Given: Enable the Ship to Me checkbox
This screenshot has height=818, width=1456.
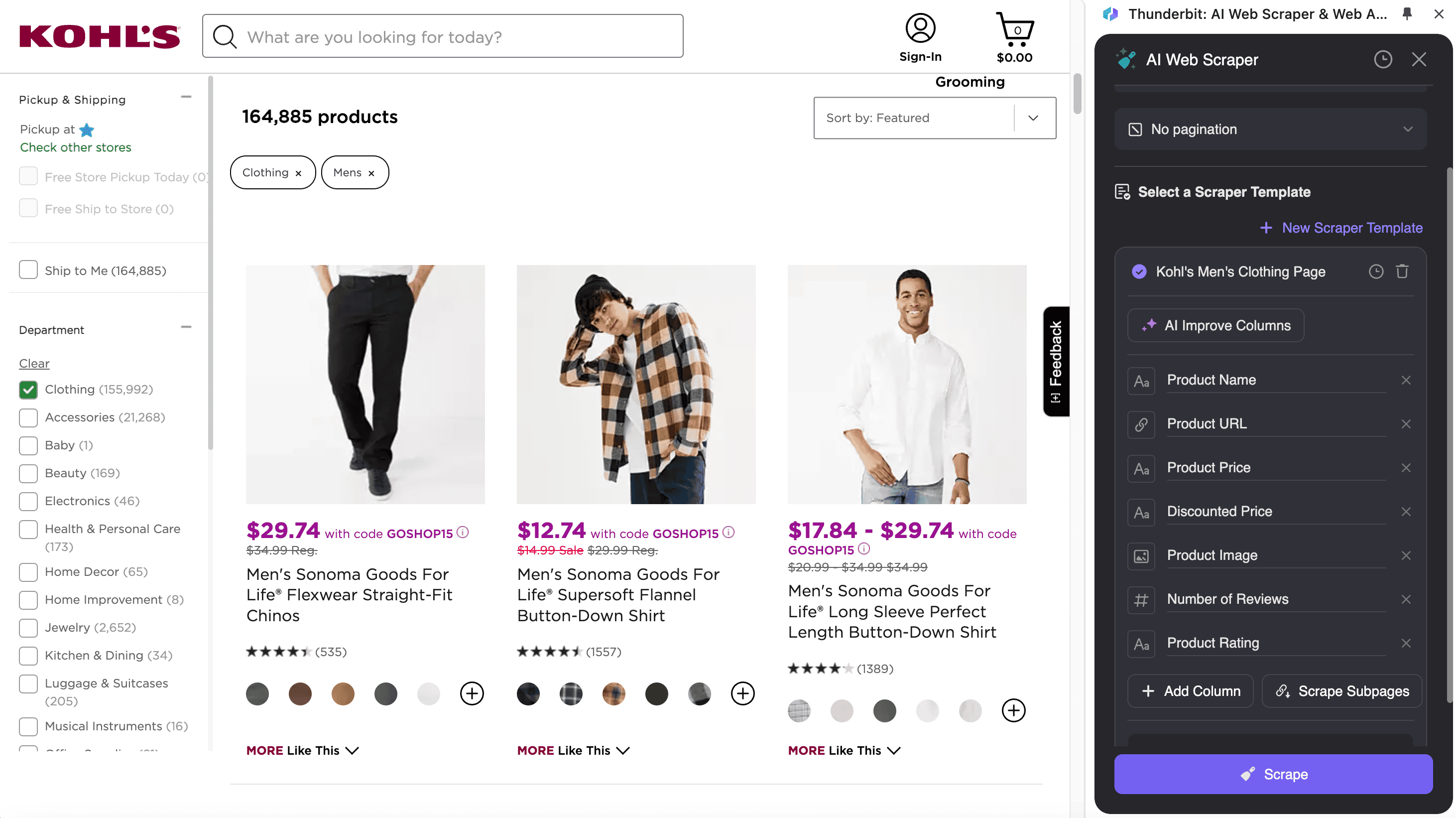Looking at the screenshot, I should 28,270.
